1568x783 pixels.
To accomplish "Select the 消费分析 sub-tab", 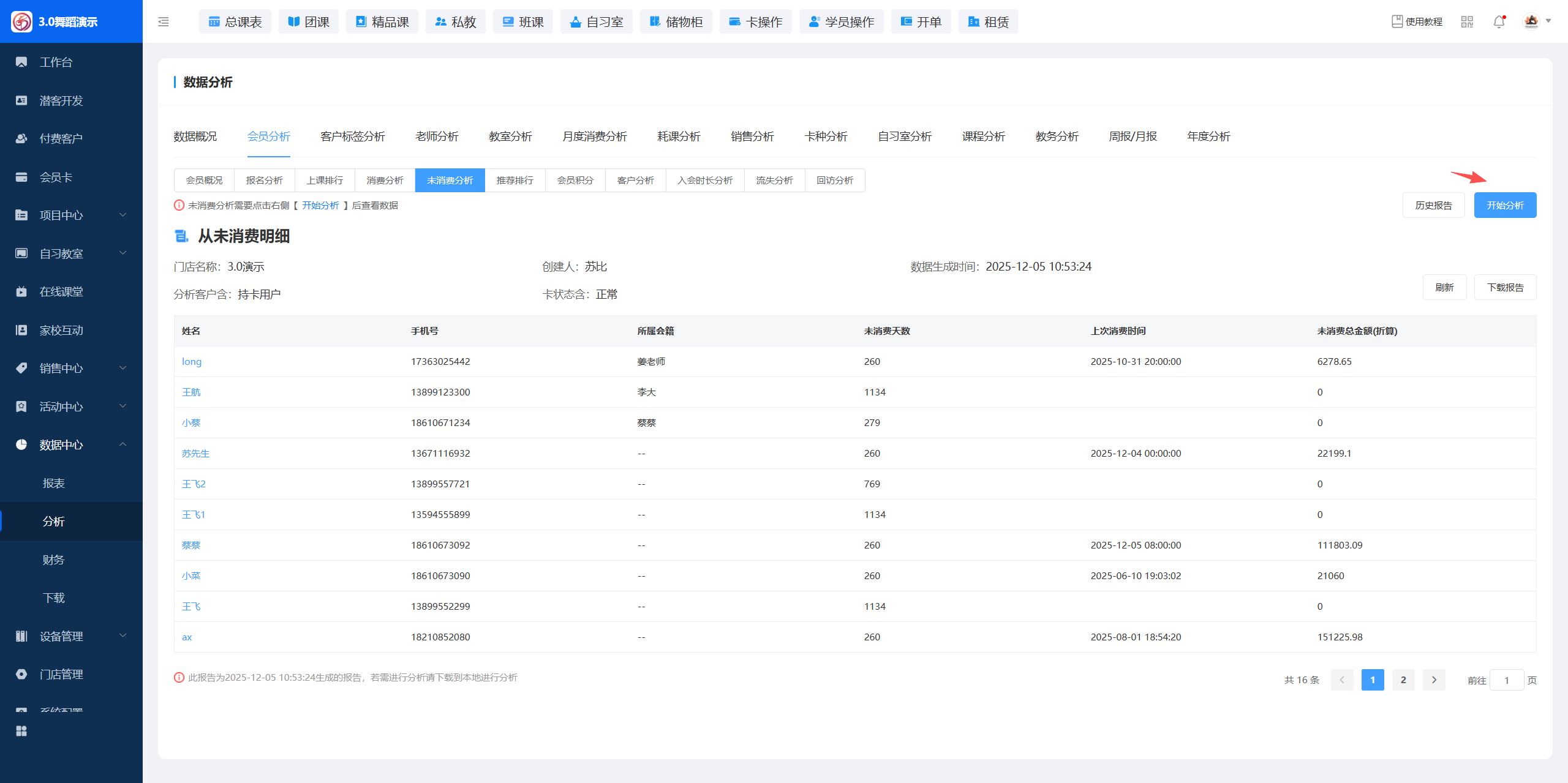I will (385, 181).
